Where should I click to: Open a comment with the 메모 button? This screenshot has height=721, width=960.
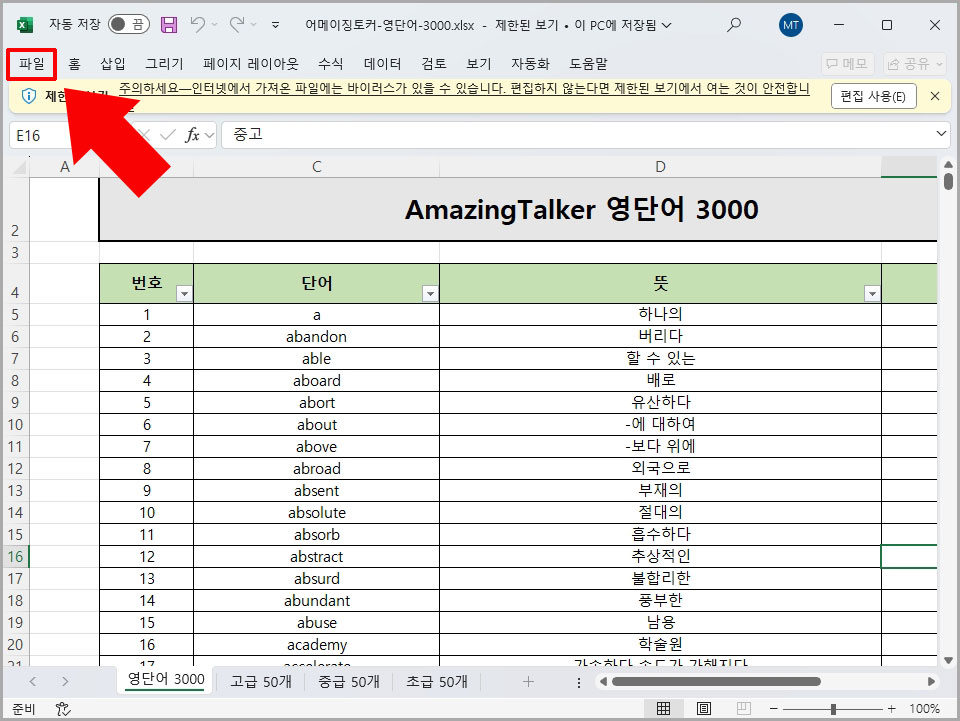point(847,63)
